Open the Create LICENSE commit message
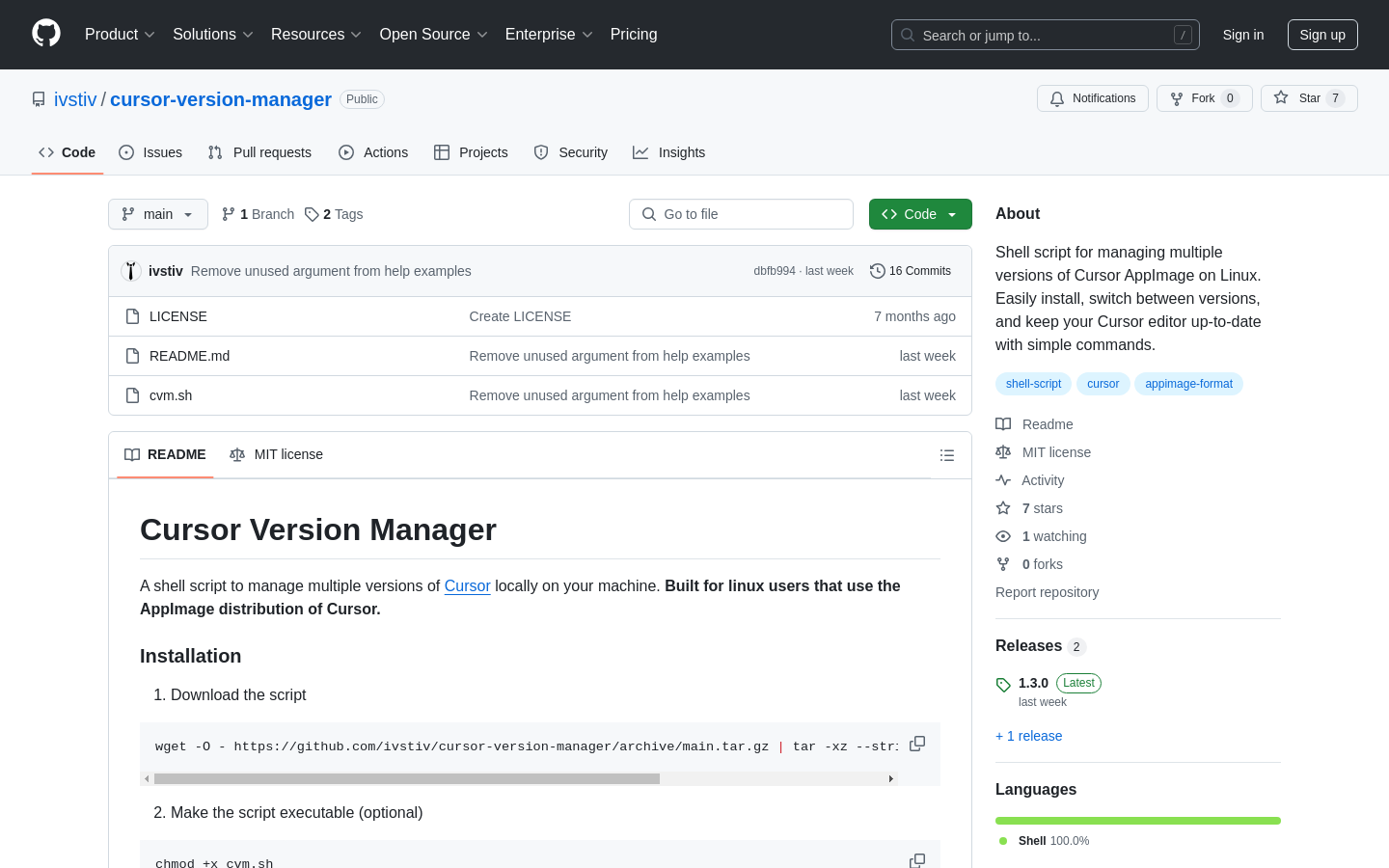Image resolution: width=1389 pixels, height=868 pixels. pos(520,316)
